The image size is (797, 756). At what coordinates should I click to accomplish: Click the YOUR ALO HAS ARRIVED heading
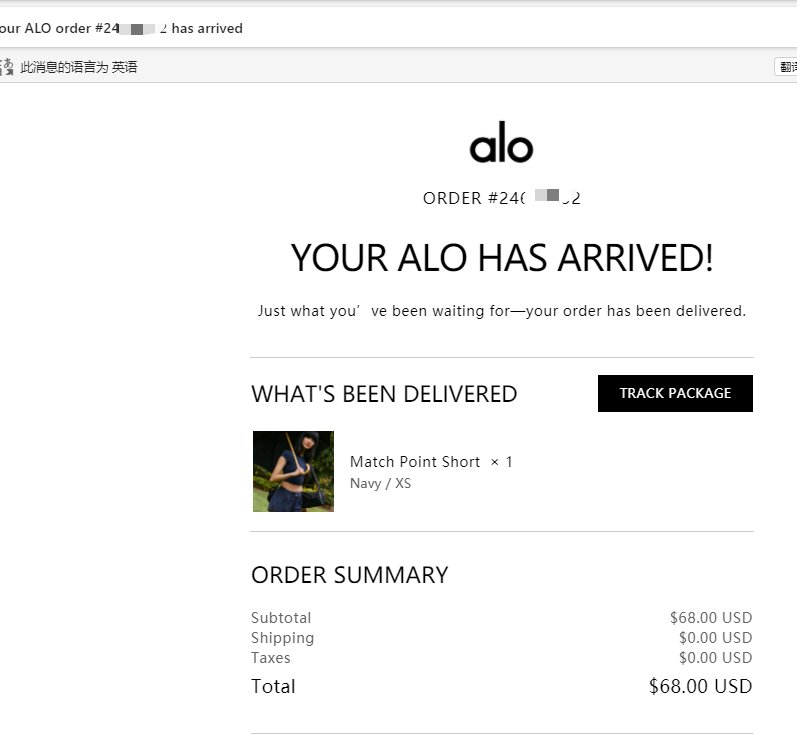pyautogui.click(x=502, y=258)
